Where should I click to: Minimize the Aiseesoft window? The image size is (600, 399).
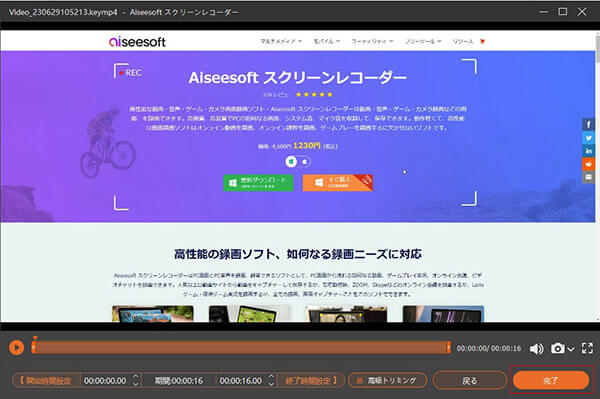543,12
